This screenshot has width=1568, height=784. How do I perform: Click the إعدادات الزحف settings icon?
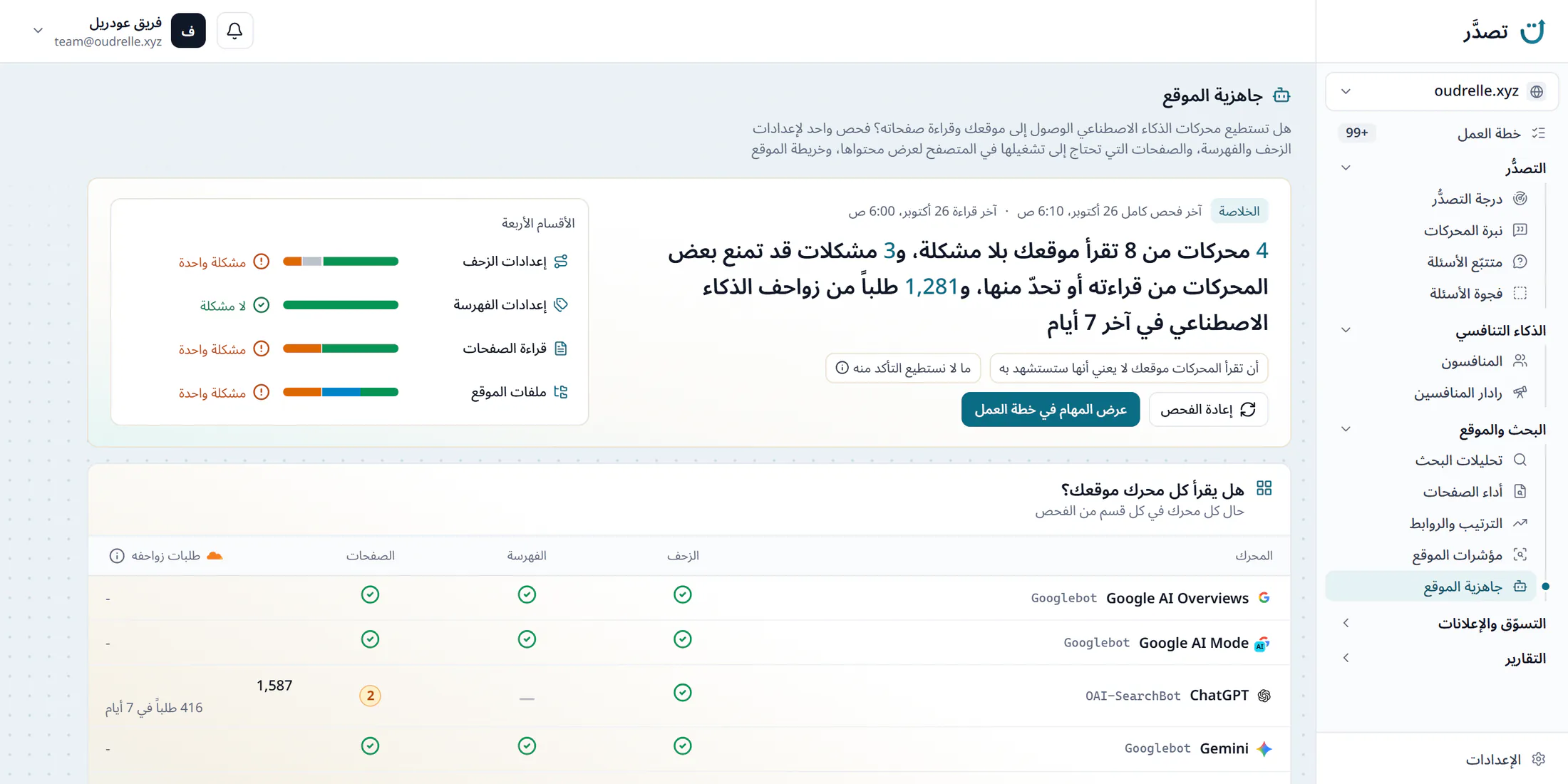[561, 262]
